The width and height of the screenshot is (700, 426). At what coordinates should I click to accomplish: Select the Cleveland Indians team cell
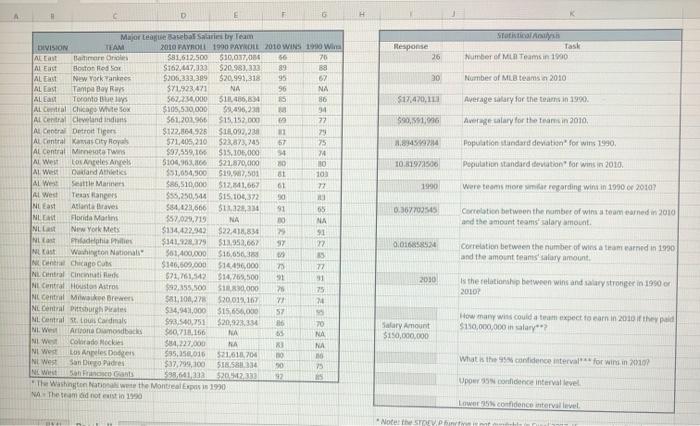tap(114, 120)
